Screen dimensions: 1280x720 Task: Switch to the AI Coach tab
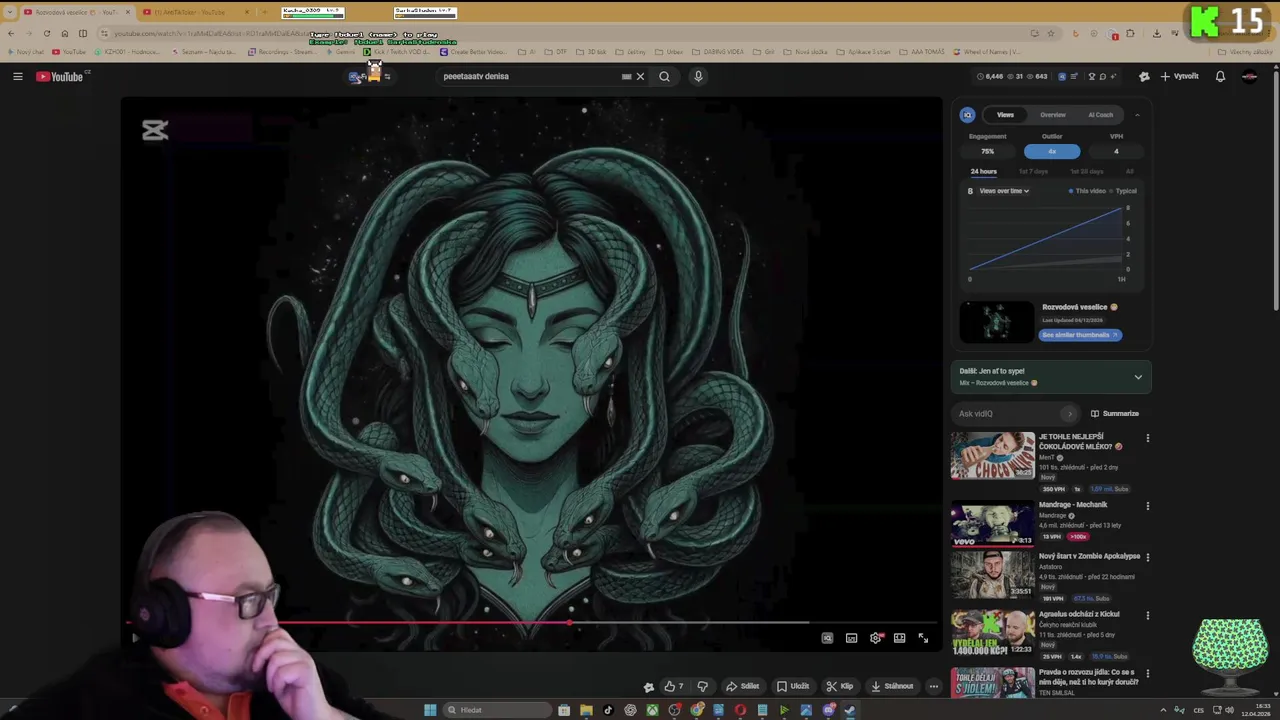(x=1100, y=115)
